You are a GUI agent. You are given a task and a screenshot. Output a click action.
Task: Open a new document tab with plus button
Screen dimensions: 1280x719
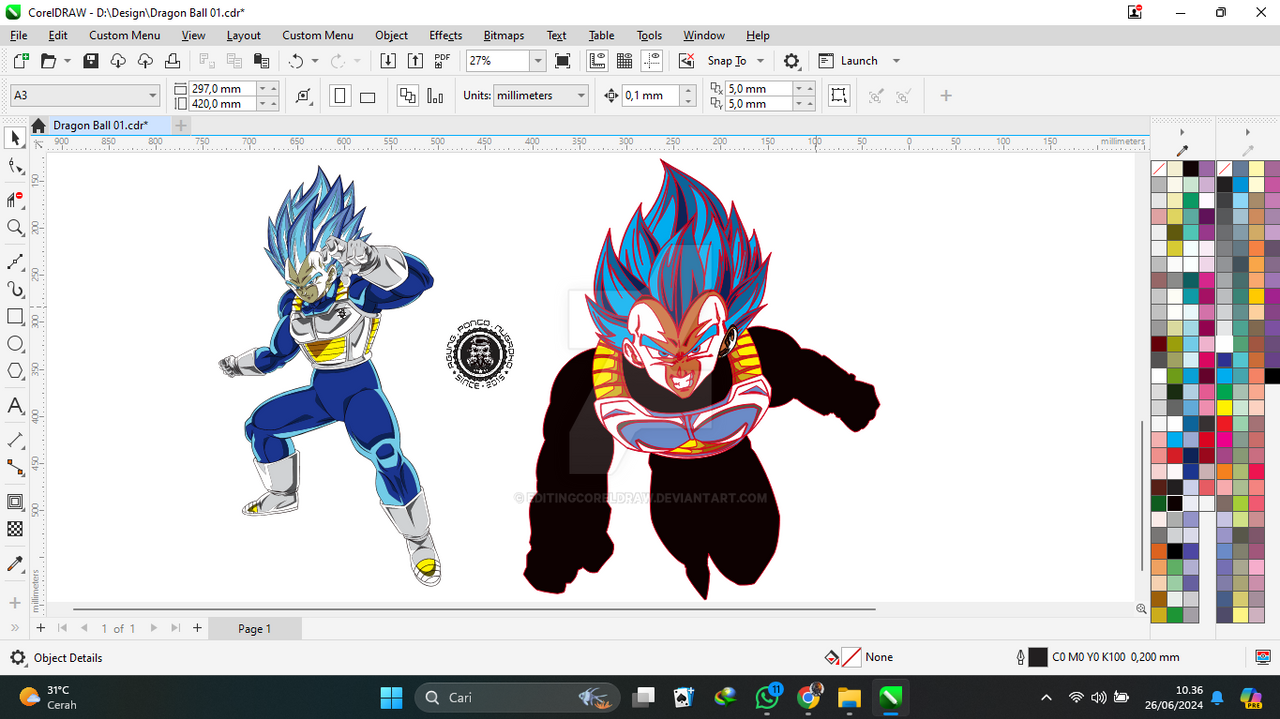coord(181,126)
